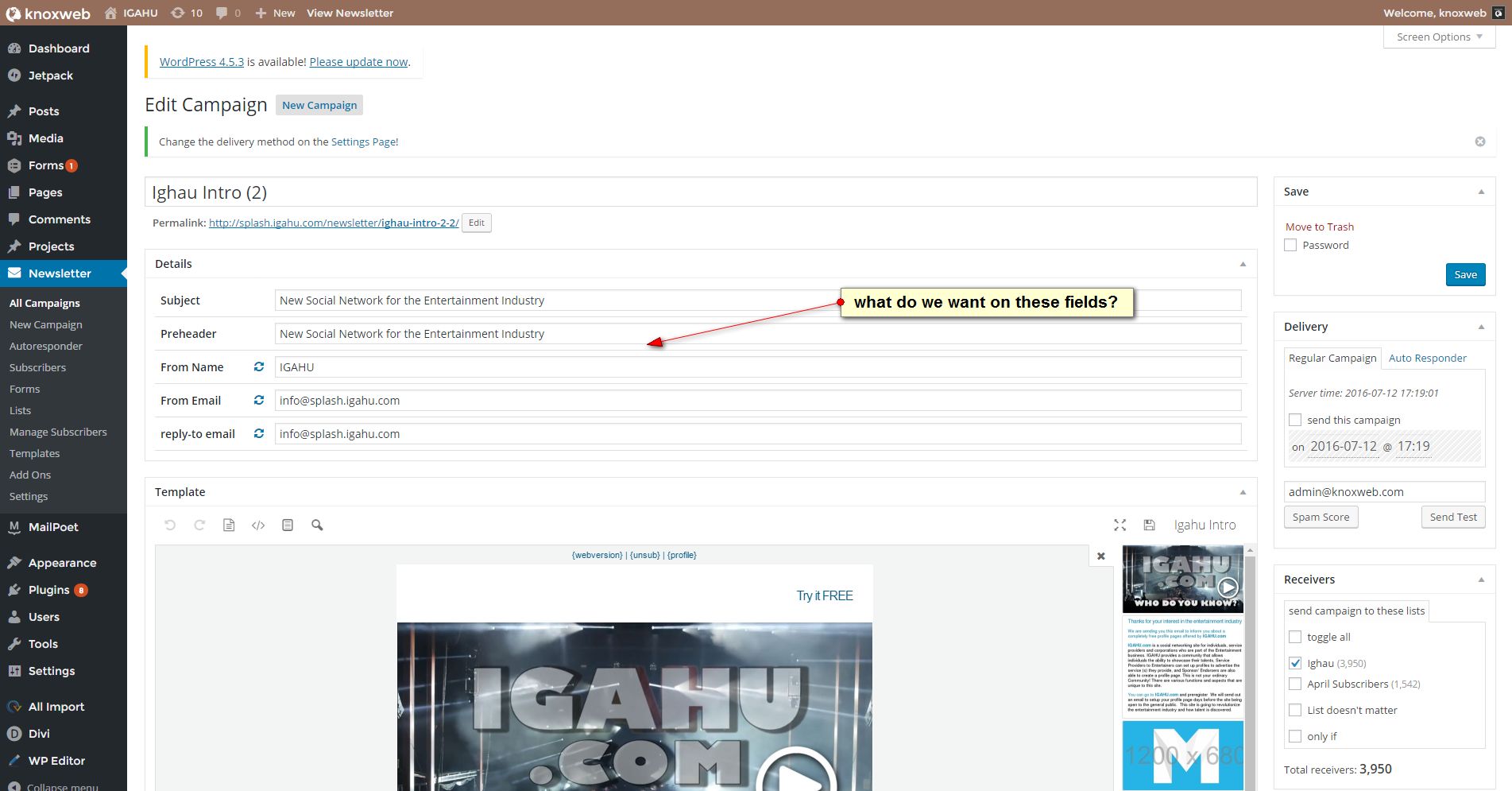This screenshot has width=1512, height=791.
Task: Click the campaign title field Ighau Intro (2)
Action: click(x=701, y=192)
